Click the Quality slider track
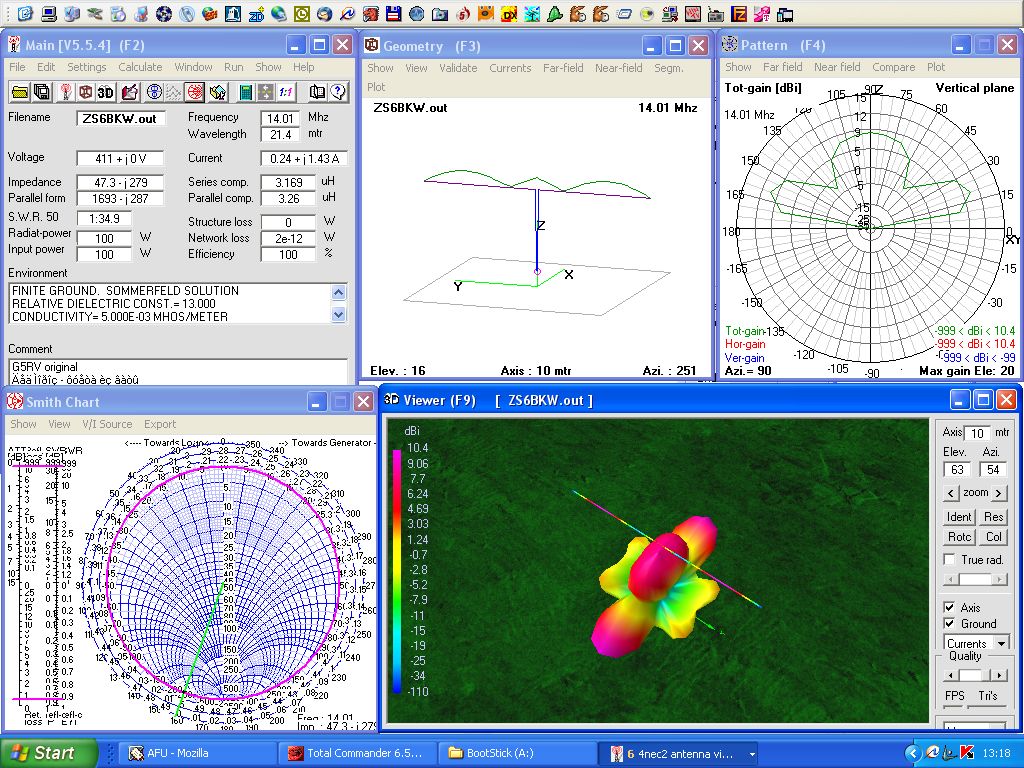 pos(974,675)
